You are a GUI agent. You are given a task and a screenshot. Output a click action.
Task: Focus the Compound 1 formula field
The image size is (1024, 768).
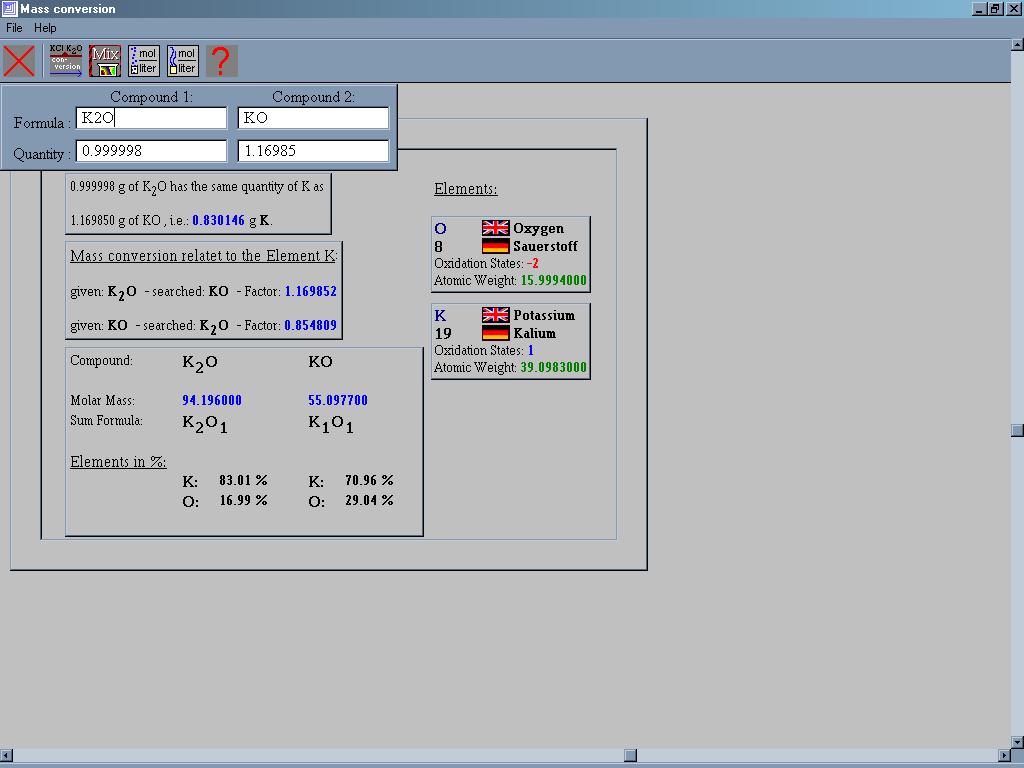[152, 118]
